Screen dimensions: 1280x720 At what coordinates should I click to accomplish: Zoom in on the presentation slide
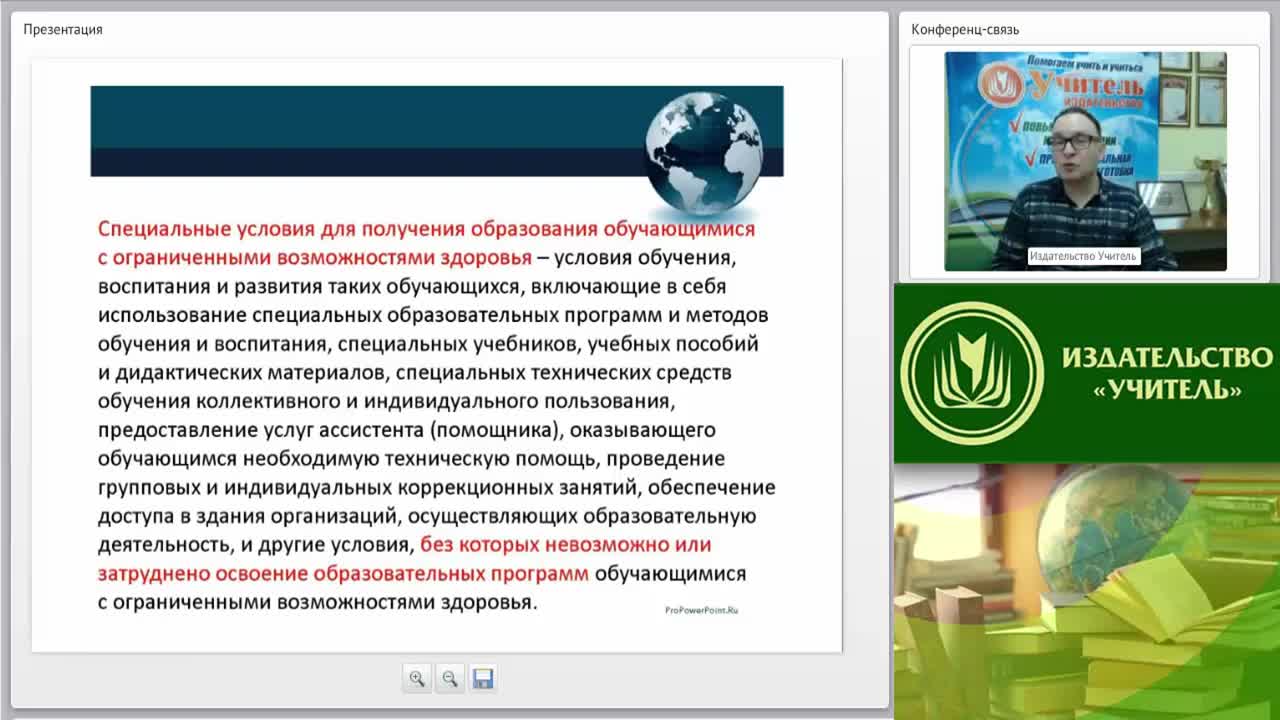[x=417, y=679]
